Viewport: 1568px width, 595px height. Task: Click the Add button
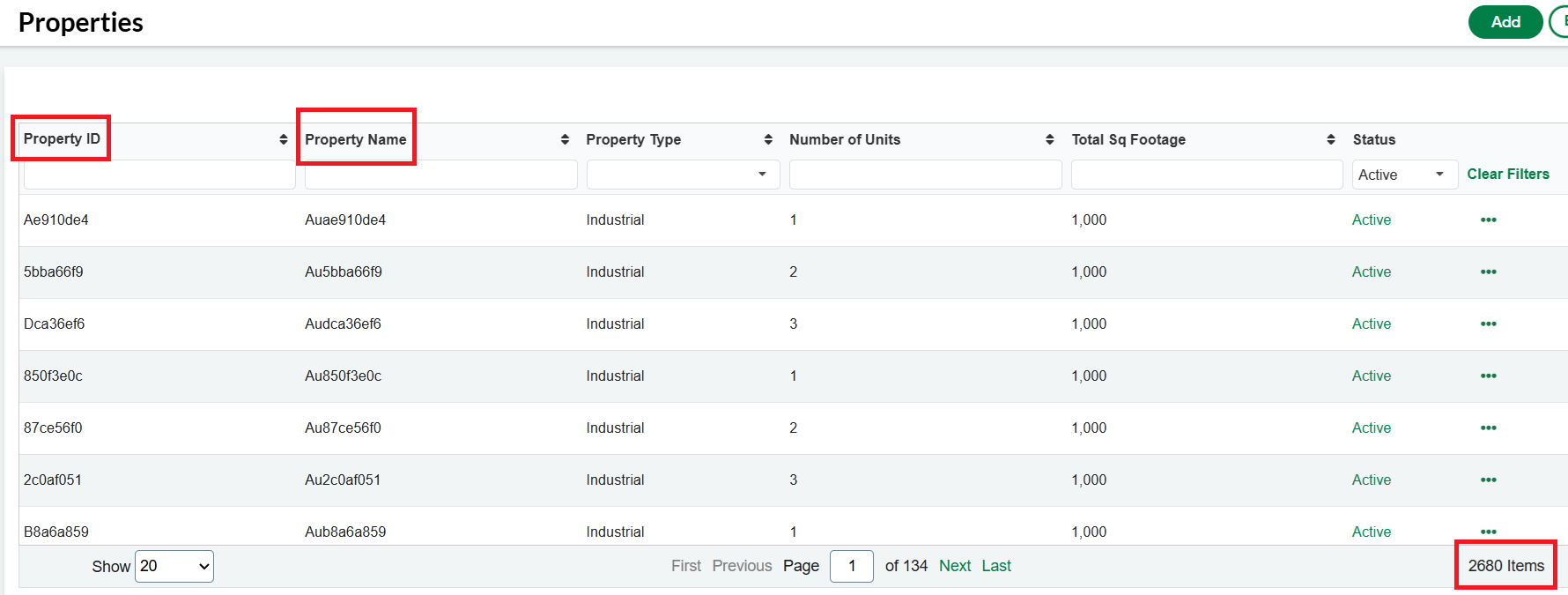tap(1505, 22)
